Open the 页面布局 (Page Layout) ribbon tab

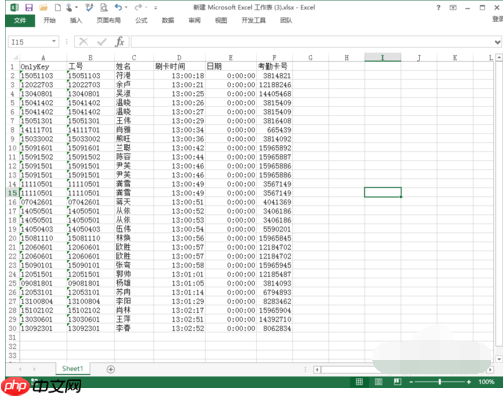109,20
